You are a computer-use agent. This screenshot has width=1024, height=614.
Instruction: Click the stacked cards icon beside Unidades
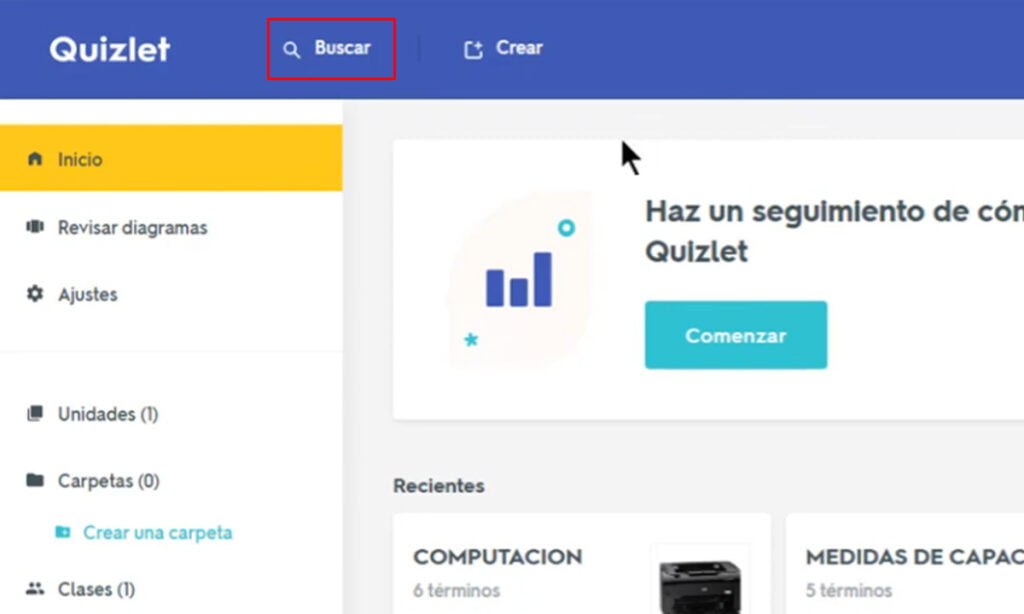click(35, 413)
